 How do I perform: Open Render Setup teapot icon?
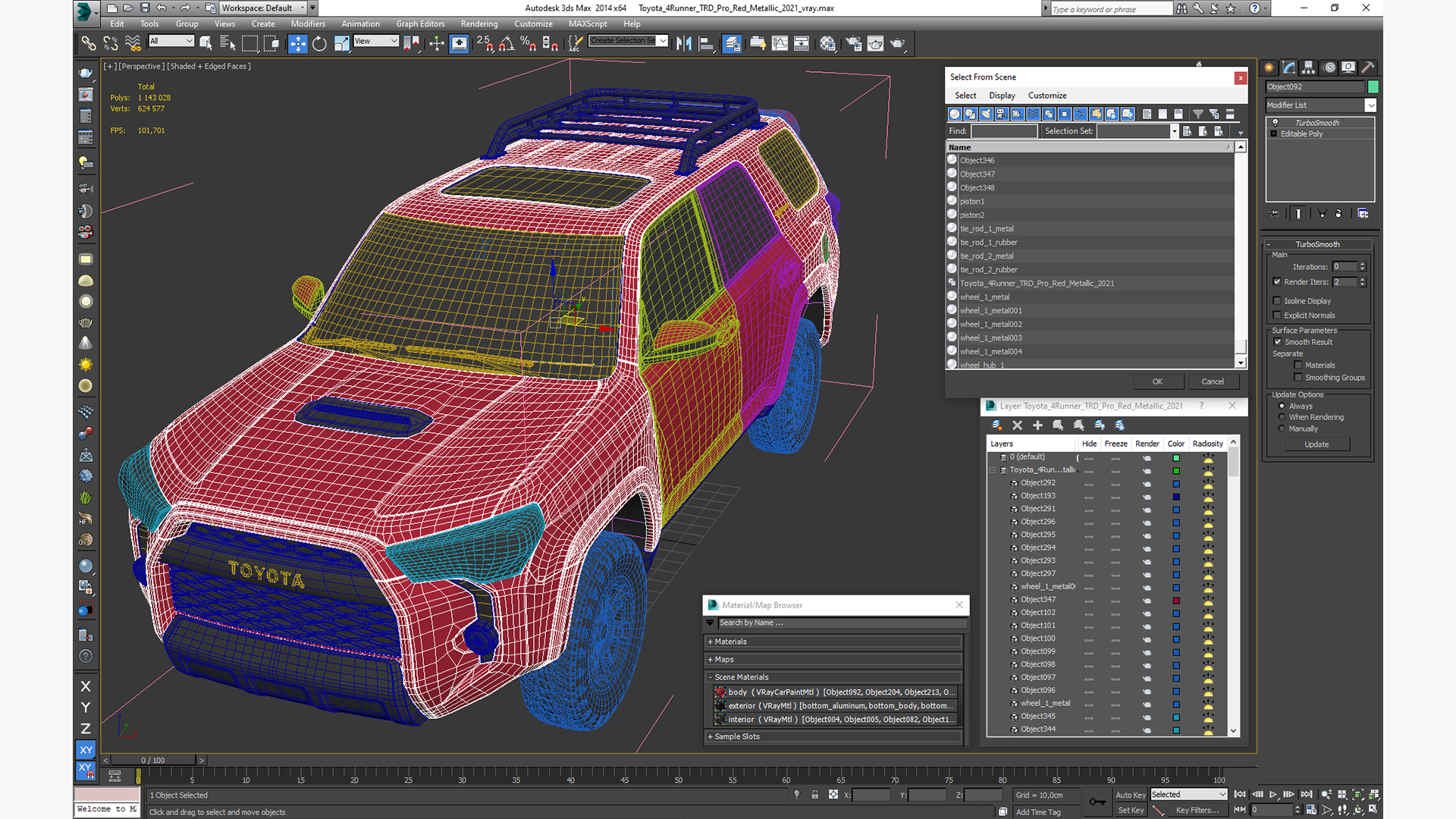click(853, 43)
